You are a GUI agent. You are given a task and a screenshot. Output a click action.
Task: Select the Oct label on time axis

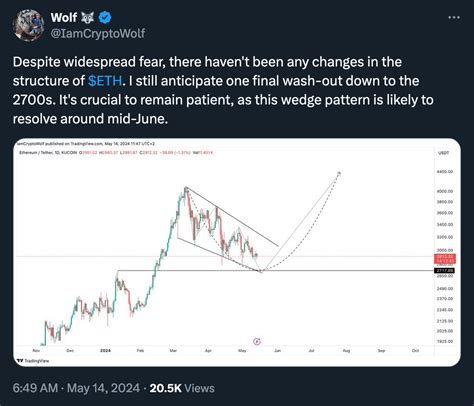[x=415, y=351]
